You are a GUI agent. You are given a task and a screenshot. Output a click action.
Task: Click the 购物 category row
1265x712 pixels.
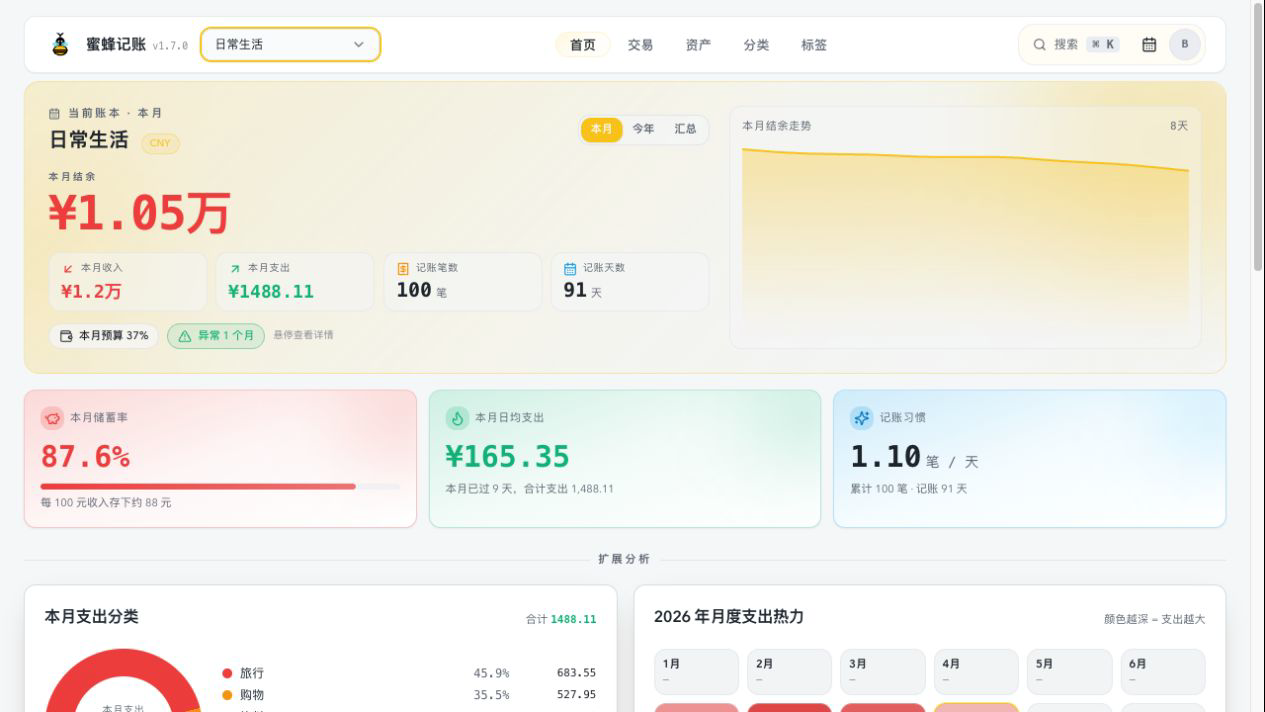click(409, 695)
